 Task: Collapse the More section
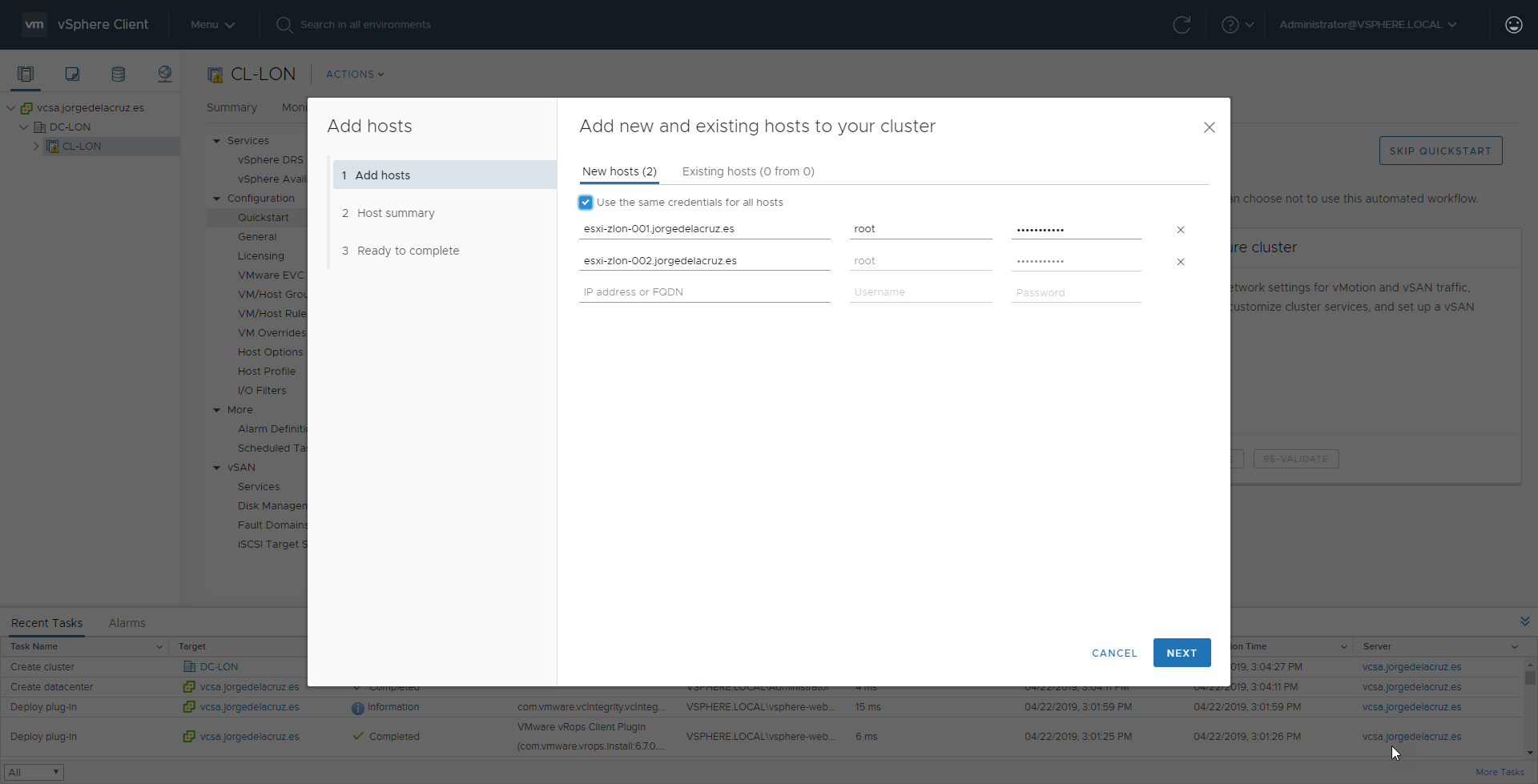coord(216,410)
